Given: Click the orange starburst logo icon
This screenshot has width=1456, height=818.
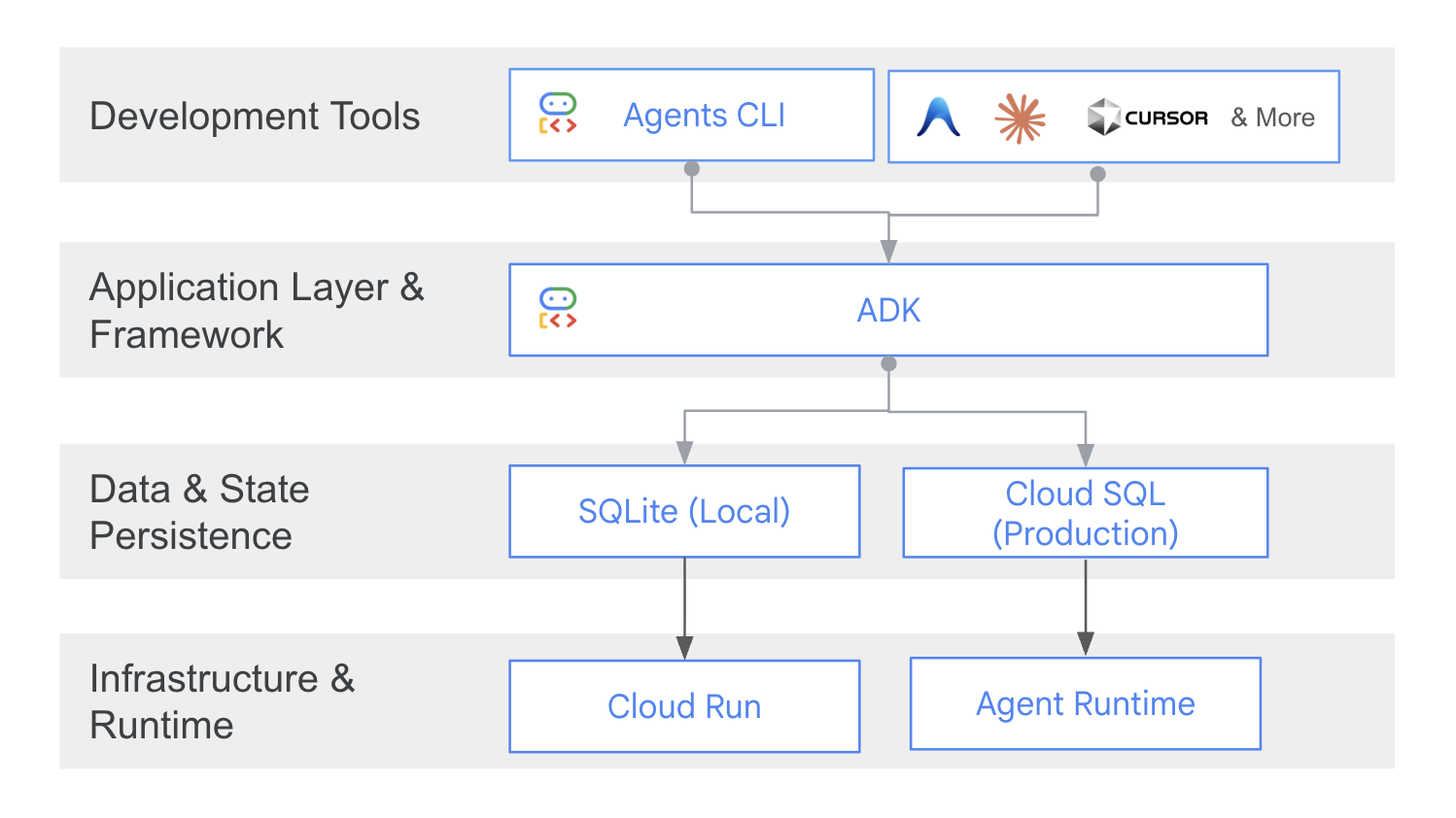Looking at the screenshot, I should point(1020,118).
